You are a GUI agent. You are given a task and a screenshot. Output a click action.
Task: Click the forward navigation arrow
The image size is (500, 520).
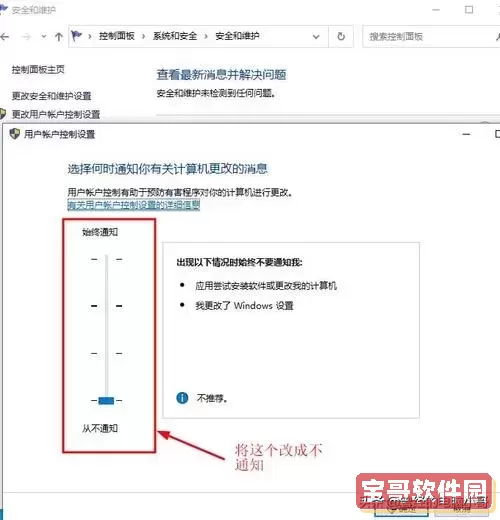(x=26, y=36)
